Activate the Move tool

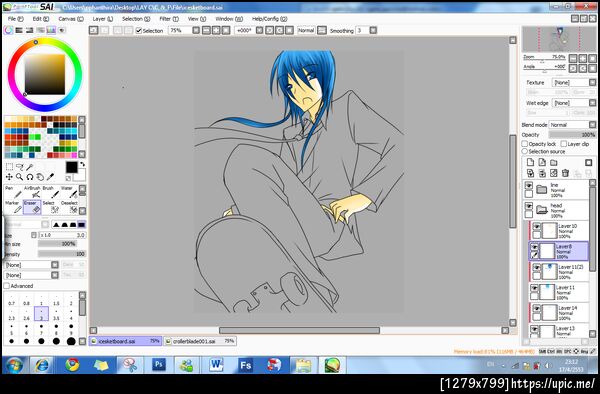pos(9,177)
